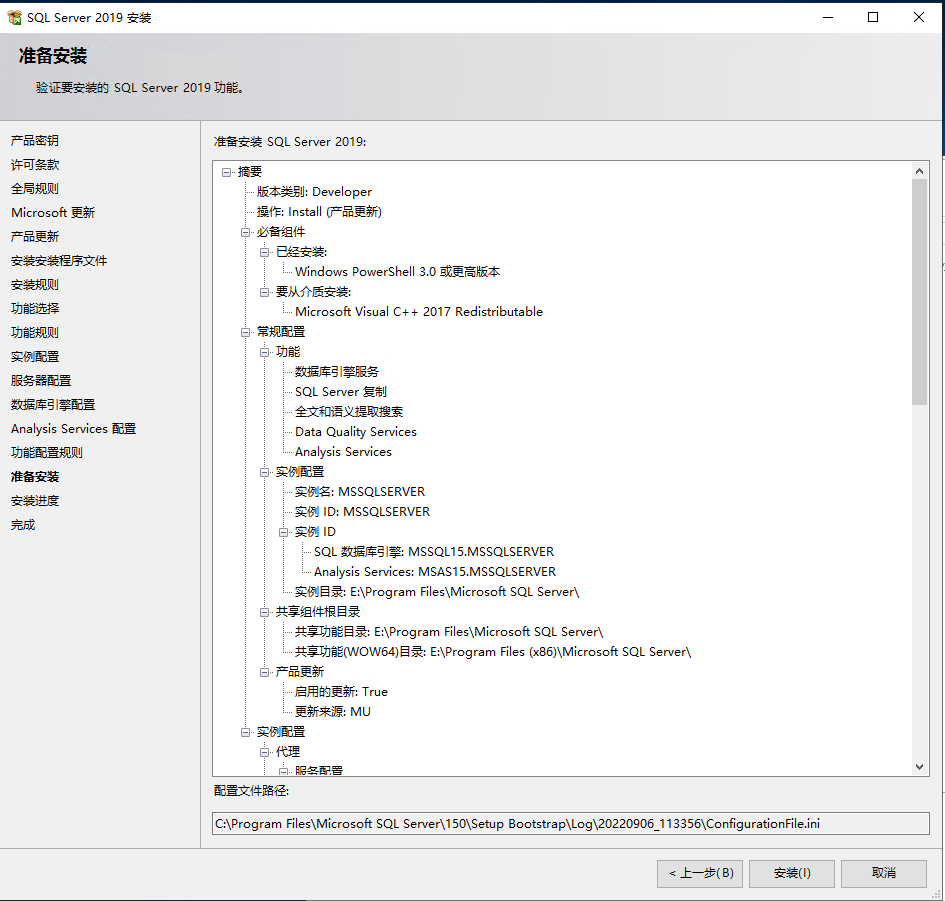This screenshot has height=901, width=945.
Task: Collapse the 已经安装 node
Action: pos(265,252)
